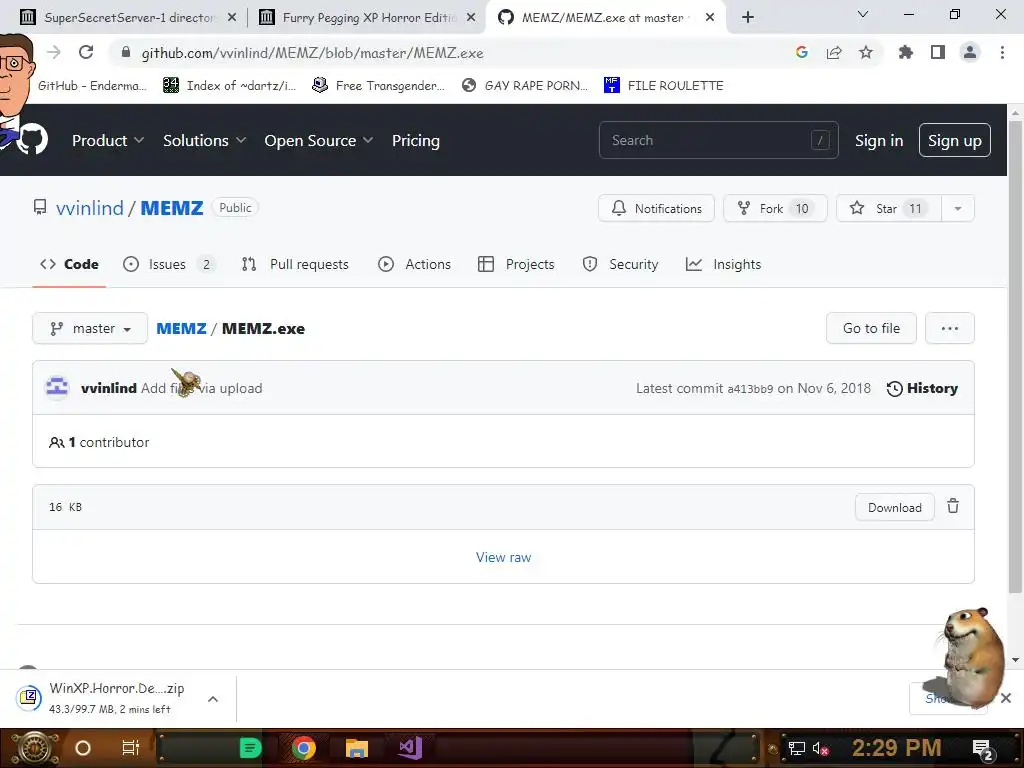This screenshot has height=768, width=1024.
Task: Click the Sign up button
Action: coord(954,140)
